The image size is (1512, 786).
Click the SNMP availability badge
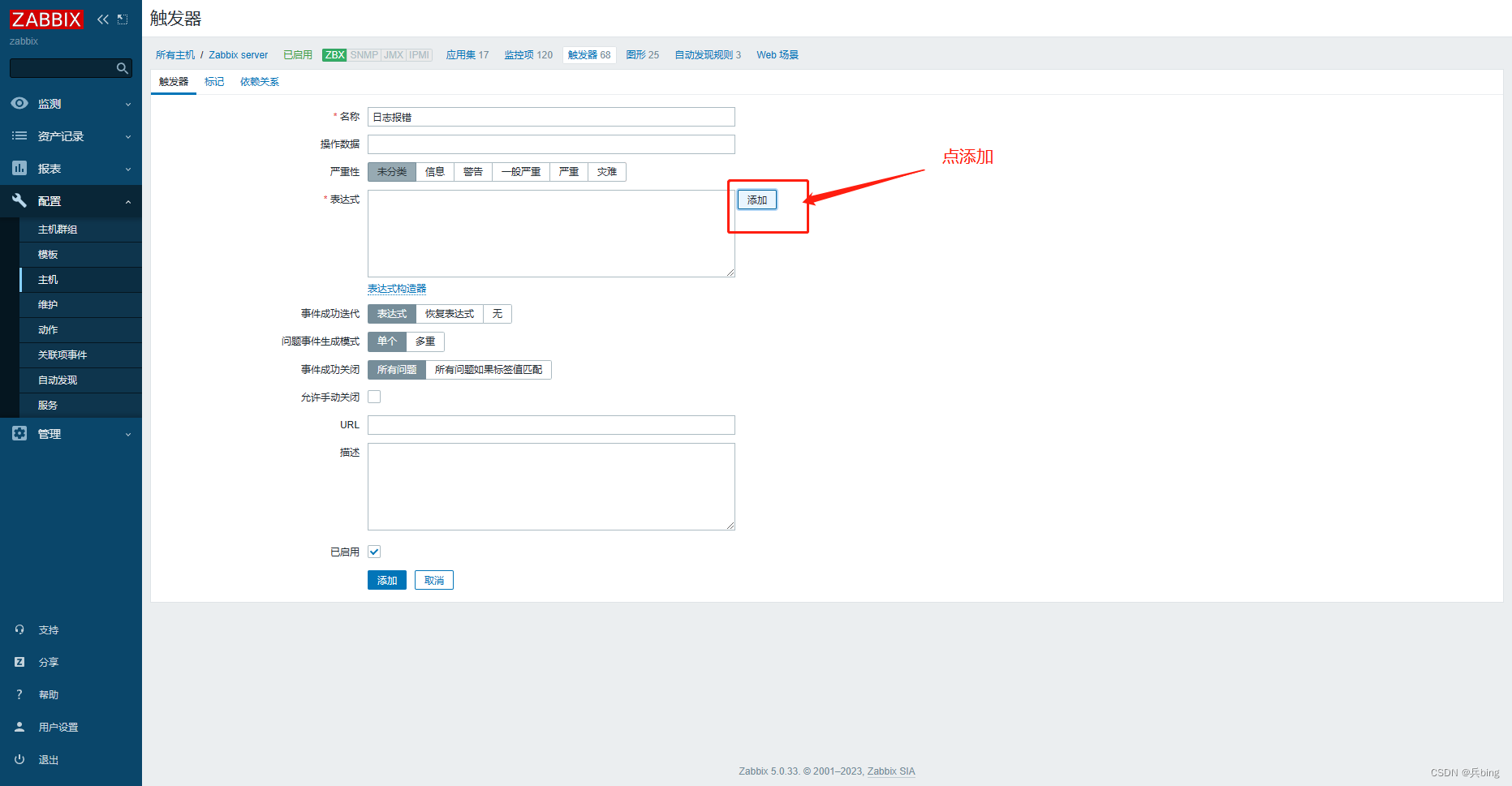pos(364,55)
